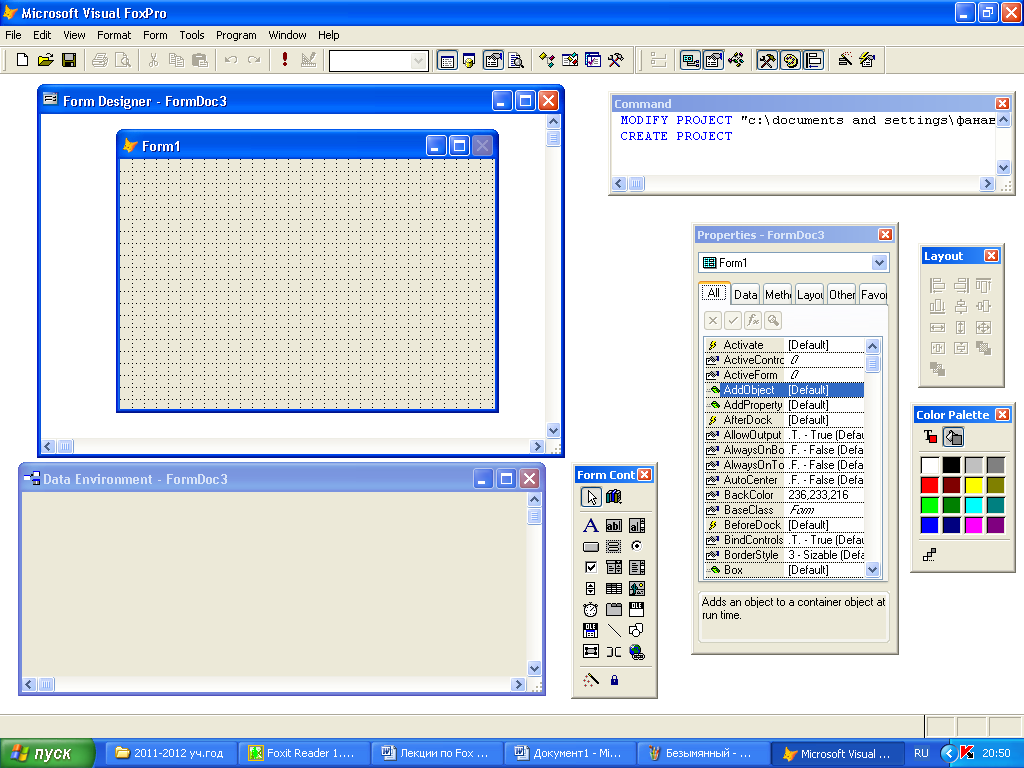This screenshot has height=768, width=1024.
Task: Toggle the Builder Lock wand icon
Action: click(x=591, y=680)
